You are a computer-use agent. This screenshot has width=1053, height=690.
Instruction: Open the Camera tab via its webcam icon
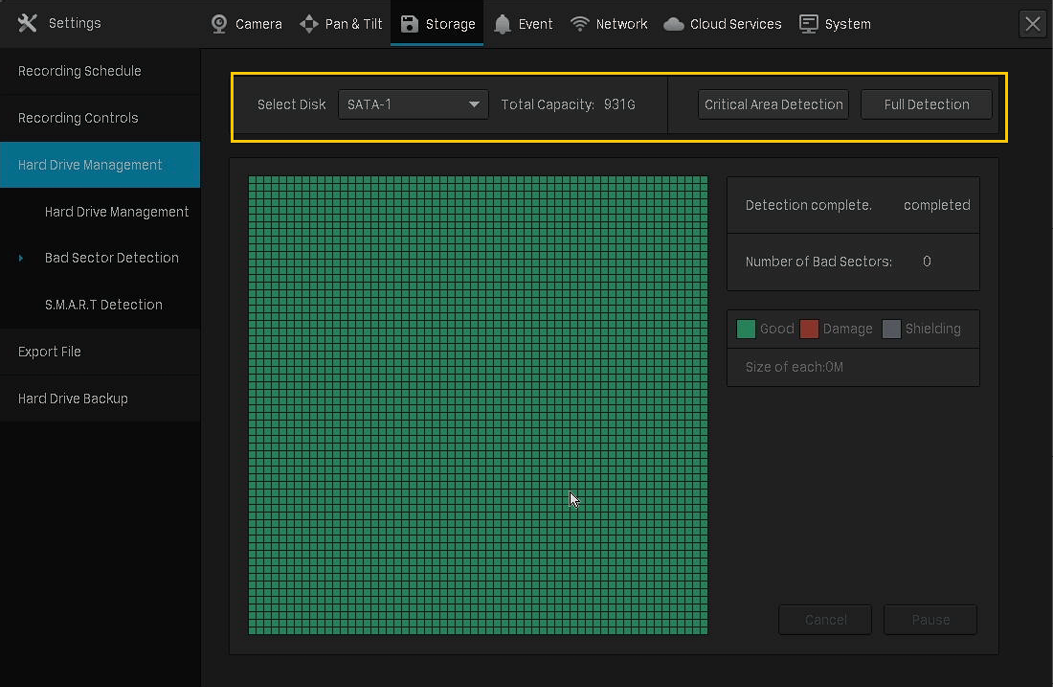219,24
